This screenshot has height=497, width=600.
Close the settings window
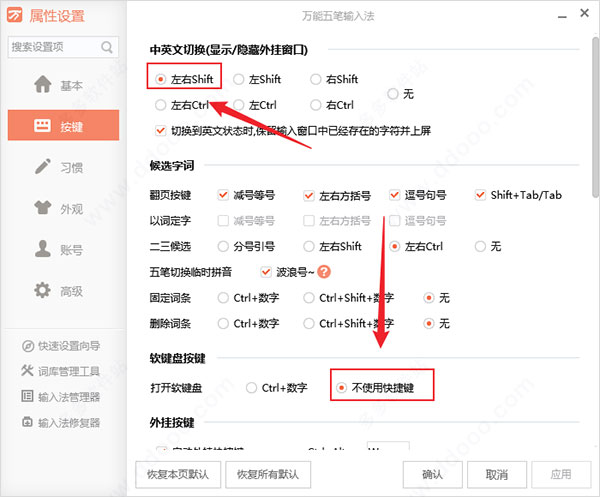tap(584, 13)
